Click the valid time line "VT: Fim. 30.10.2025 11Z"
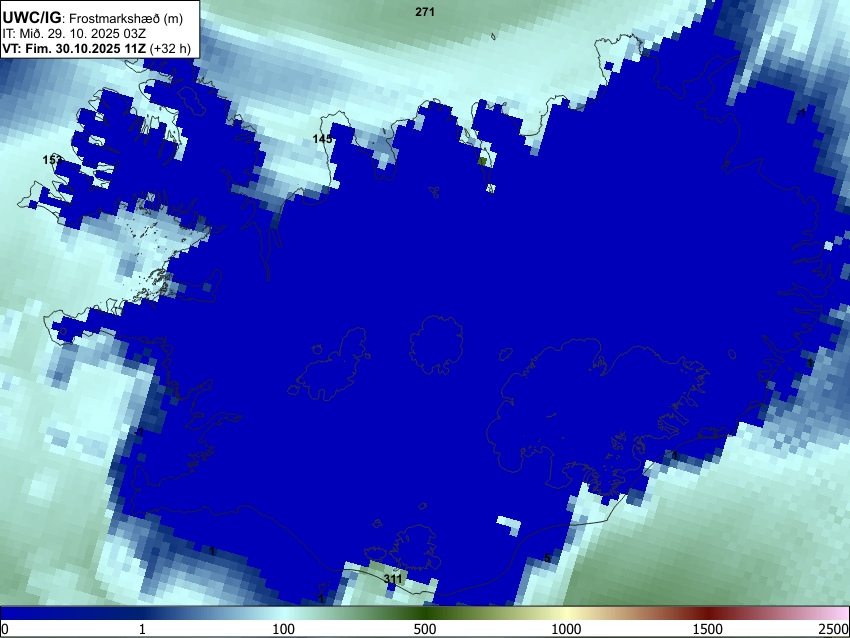 point(74,49)
